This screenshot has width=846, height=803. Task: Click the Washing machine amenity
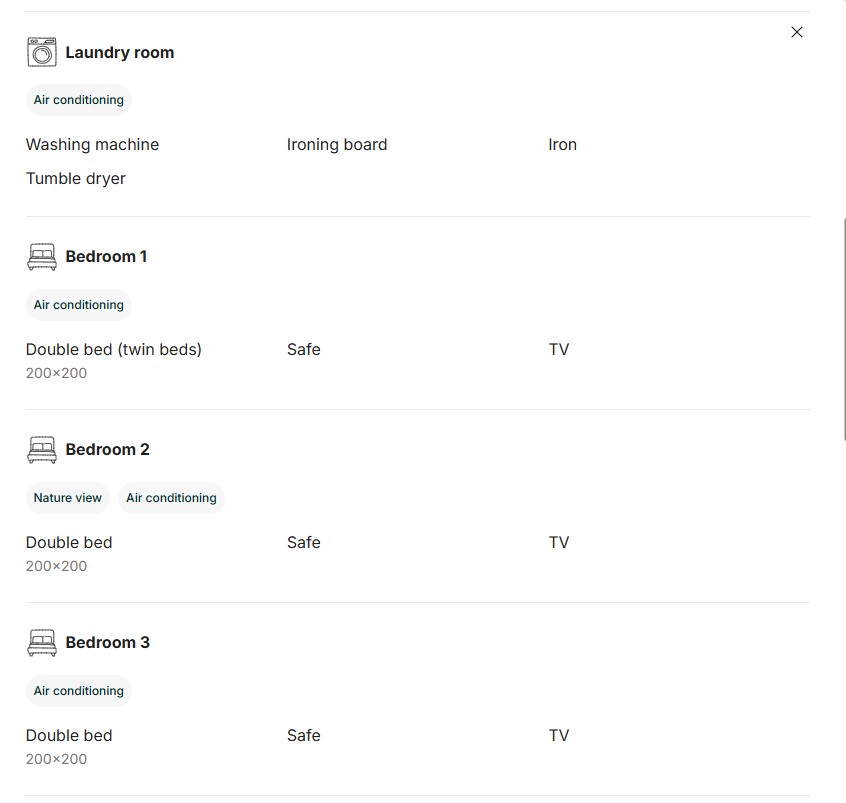(92, 145)
